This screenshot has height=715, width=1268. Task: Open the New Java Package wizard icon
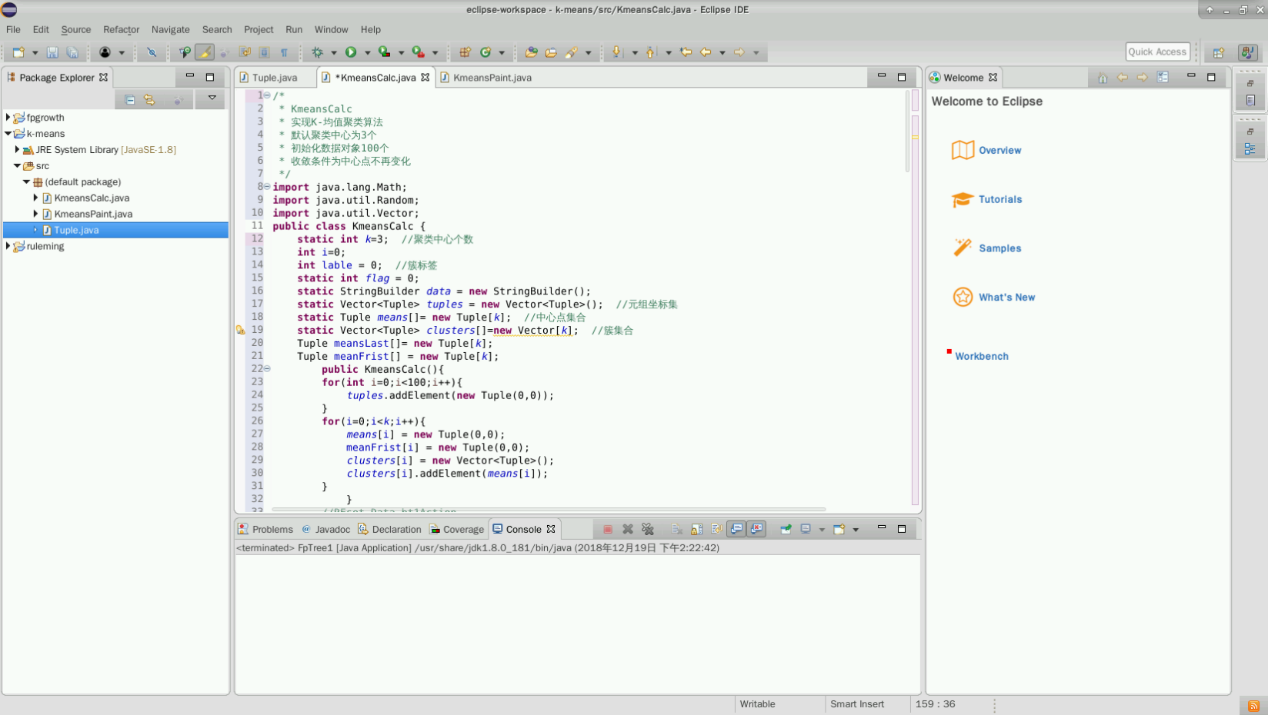tap(465, 52)
